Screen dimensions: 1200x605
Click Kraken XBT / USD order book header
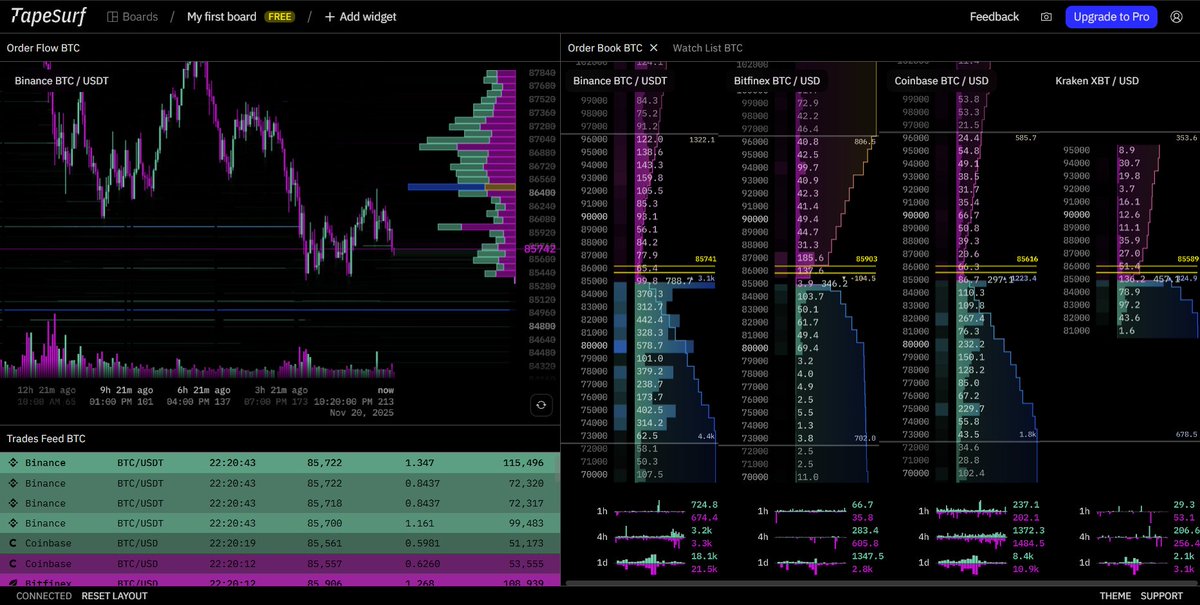tap(1097, 81)
